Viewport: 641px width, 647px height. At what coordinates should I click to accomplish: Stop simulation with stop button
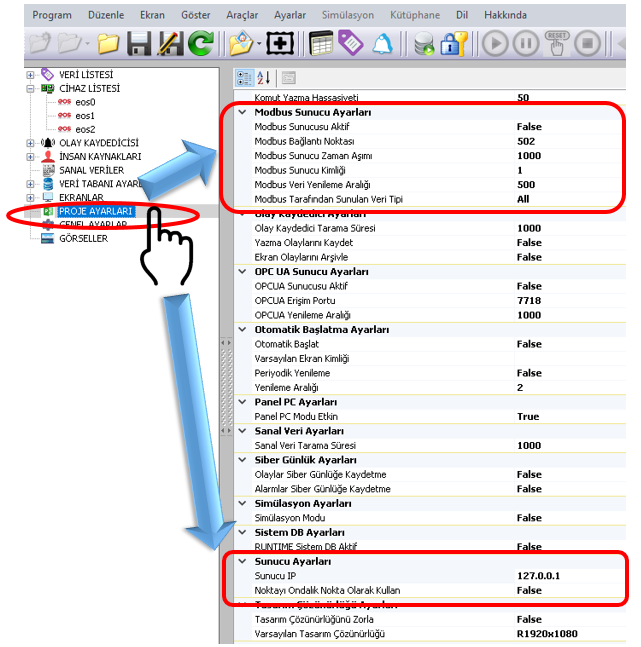pyautogui.click(x=587, y=43)
